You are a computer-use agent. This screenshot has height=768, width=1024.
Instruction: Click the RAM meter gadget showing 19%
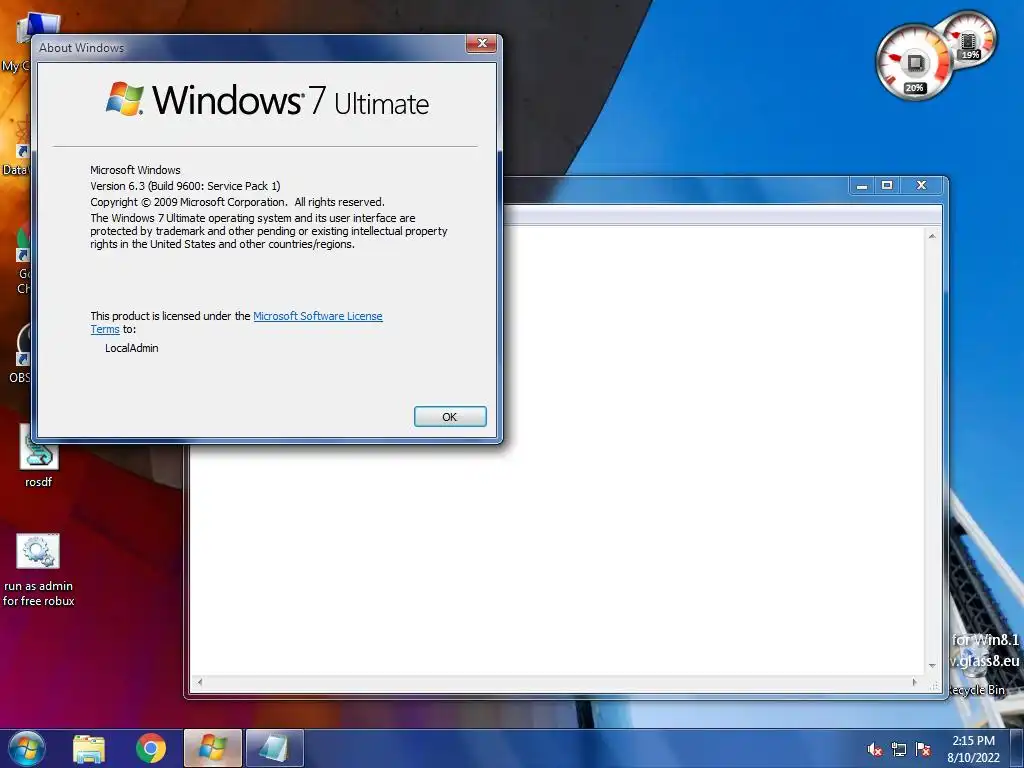pos(970,39)
